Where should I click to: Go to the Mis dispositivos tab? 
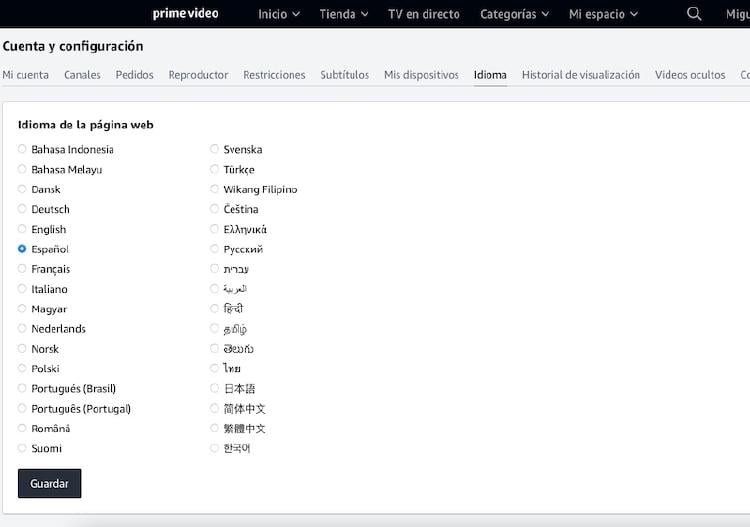pos(421,75)
